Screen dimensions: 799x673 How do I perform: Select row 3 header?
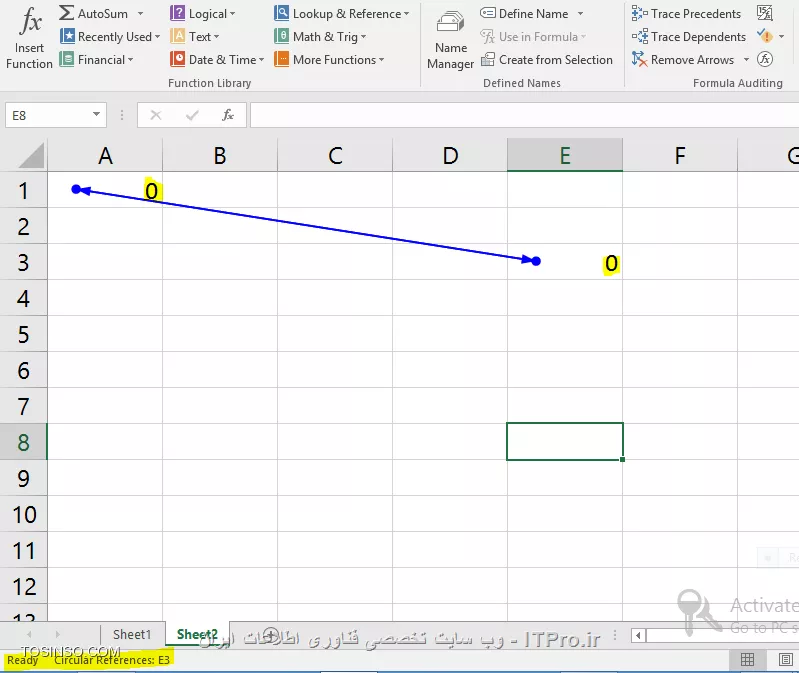(x=23, y=262)
